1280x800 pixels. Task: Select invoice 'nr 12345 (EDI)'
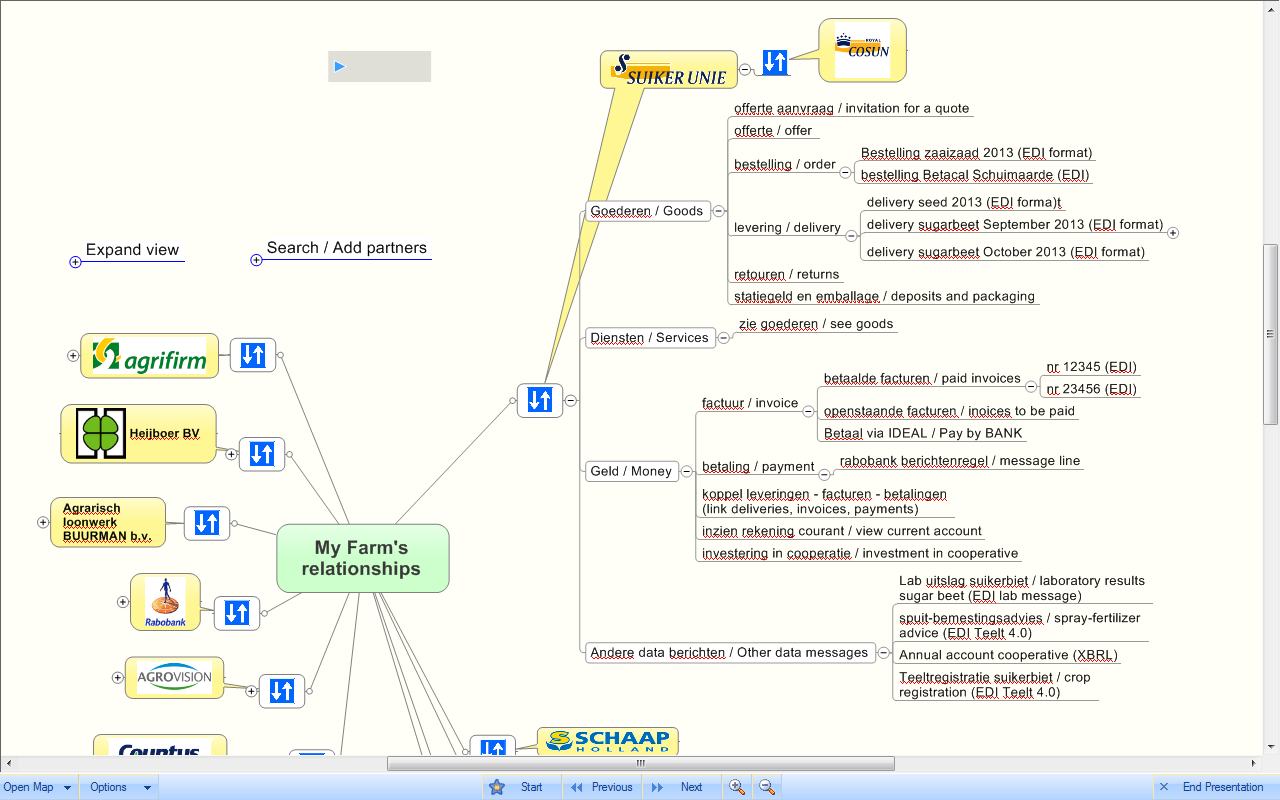click(1092, 367)
